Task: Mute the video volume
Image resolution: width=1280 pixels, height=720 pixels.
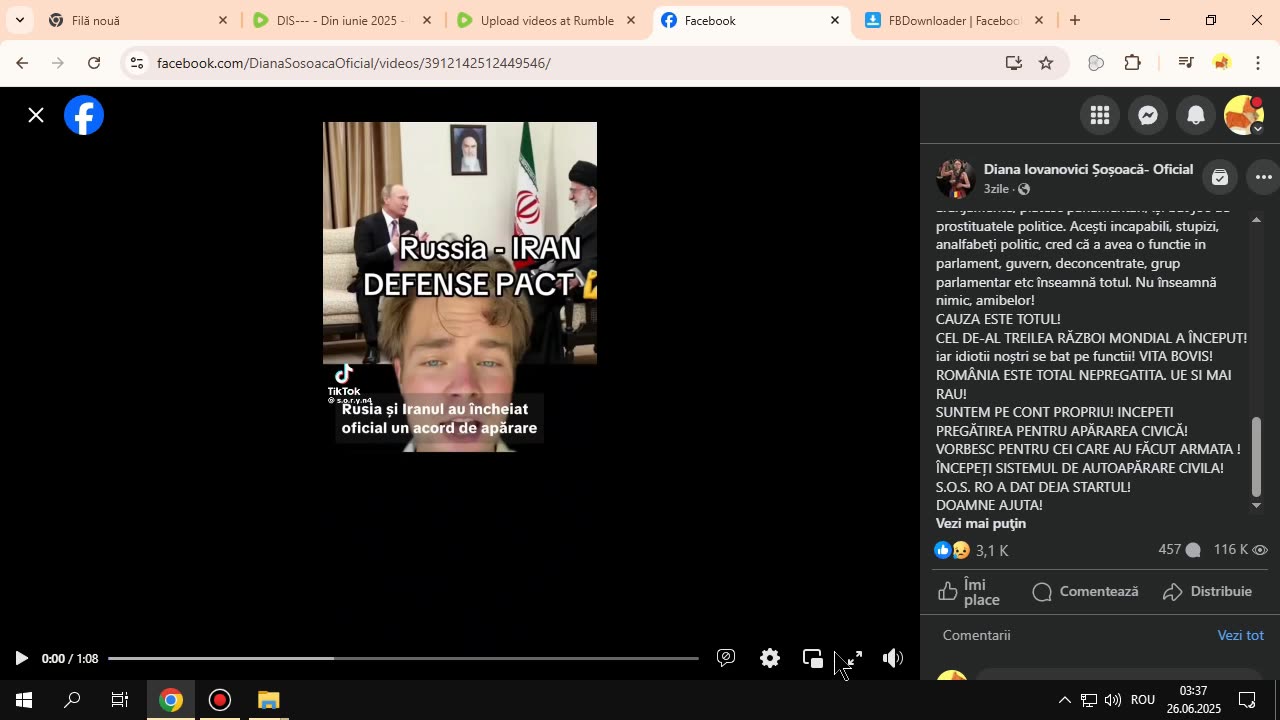Action: 893,658
